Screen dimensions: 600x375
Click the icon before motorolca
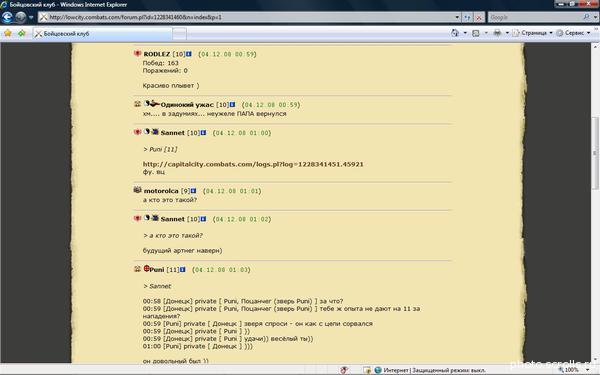point(138,190)
